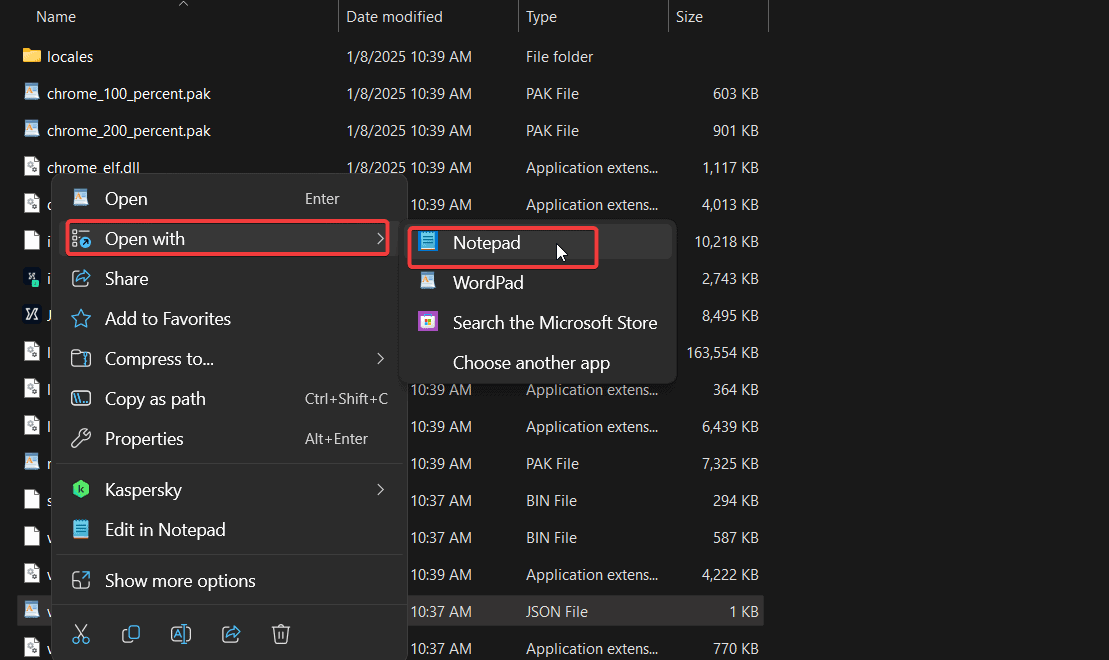
Task: Click the Open entry's file icon
Action: coord(81,198)
